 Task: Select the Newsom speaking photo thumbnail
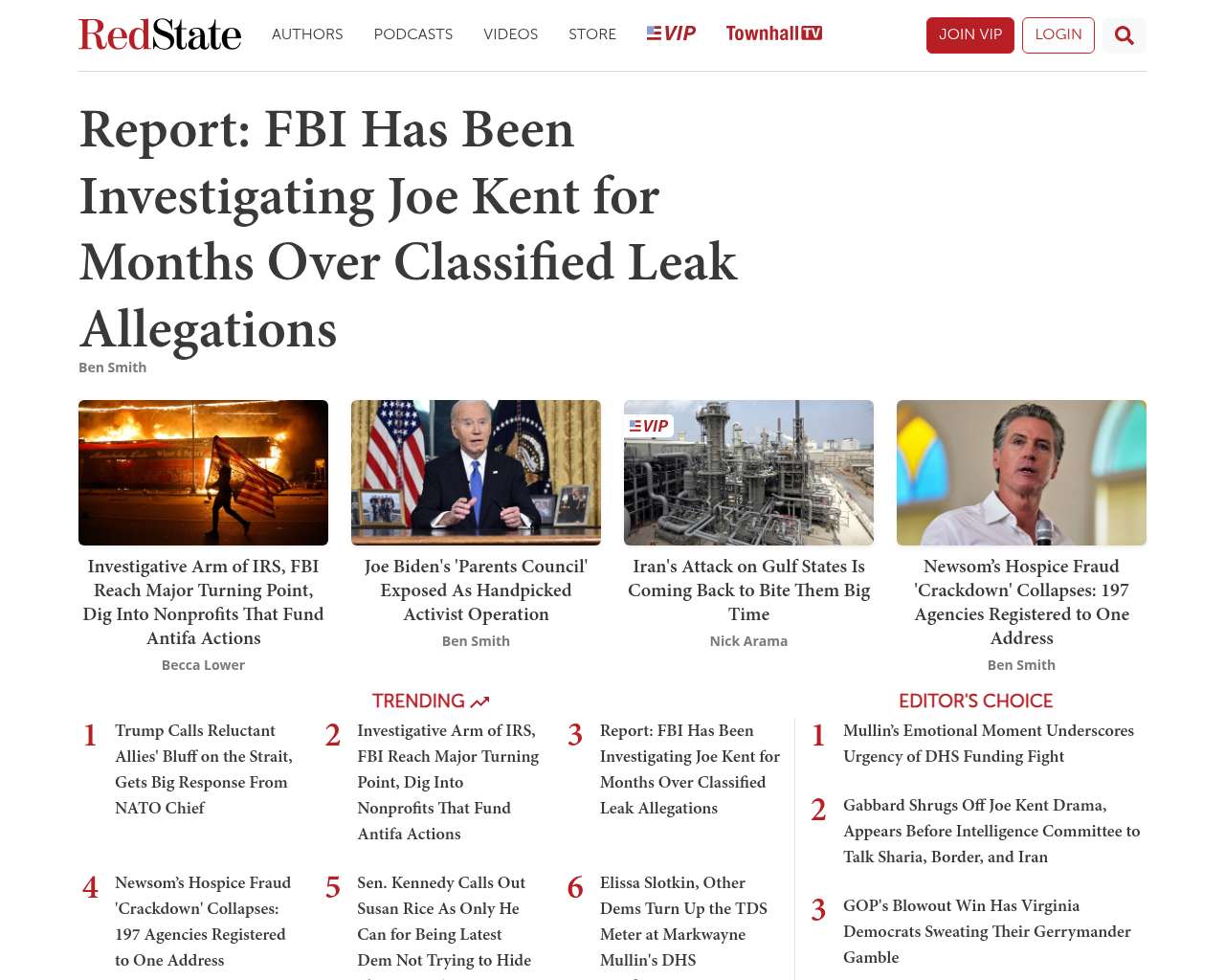pyautogui.click(x=1021, y=473)
